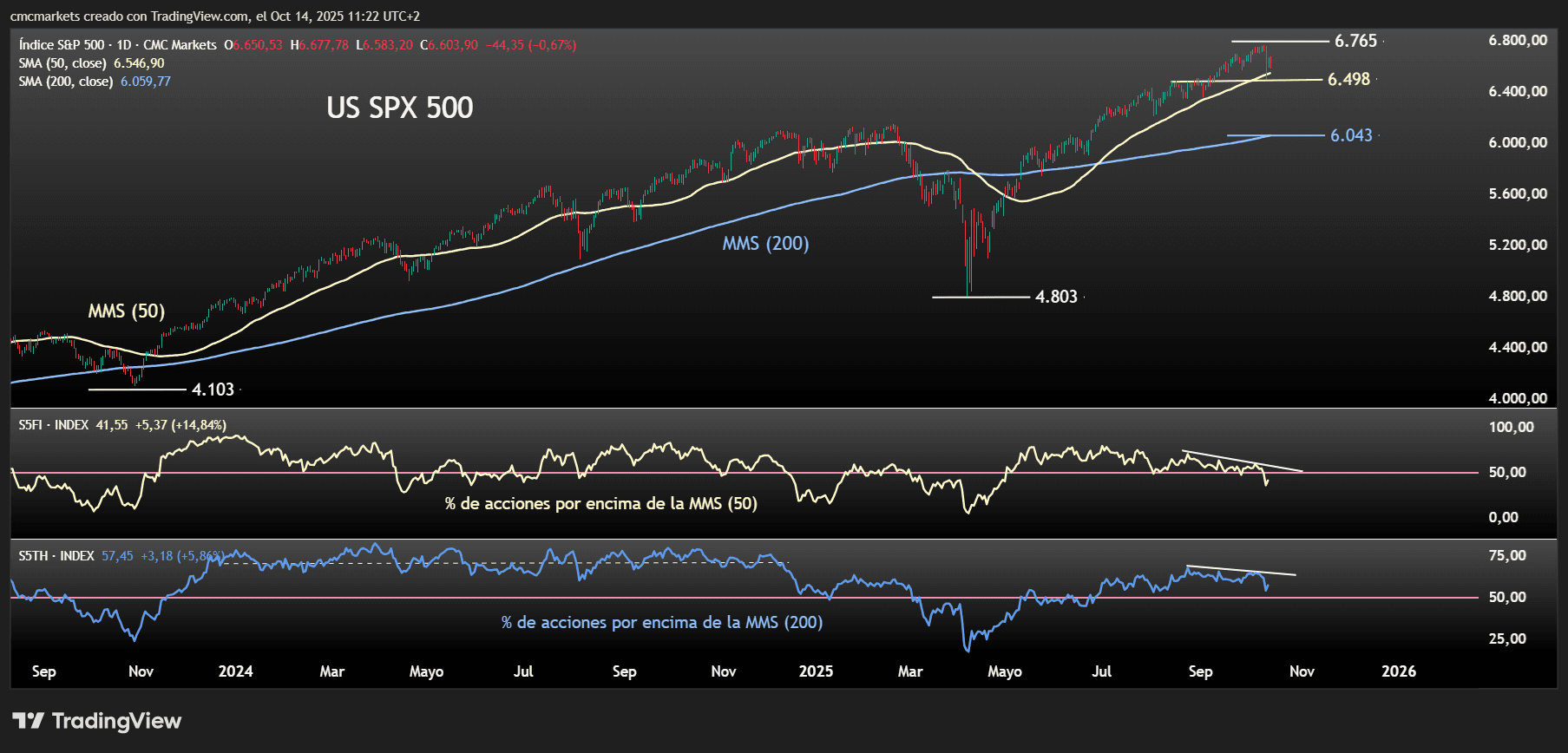
Task: Select the US SPX 500 text annotation
Action: (x=400, y=108)
